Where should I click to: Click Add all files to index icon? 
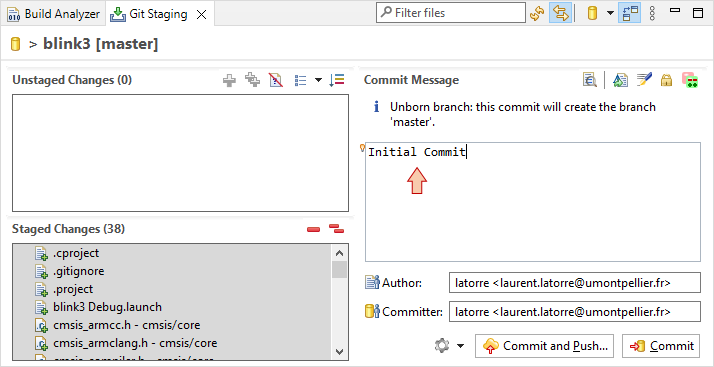click(252, 80)
